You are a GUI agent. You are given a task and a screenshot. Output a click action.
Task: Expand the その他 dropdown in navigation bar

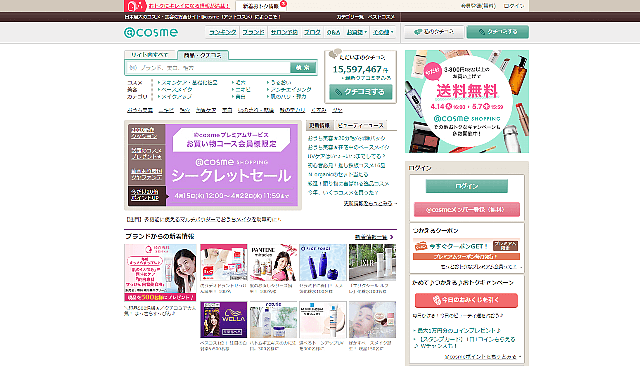(x=383, y=32)
